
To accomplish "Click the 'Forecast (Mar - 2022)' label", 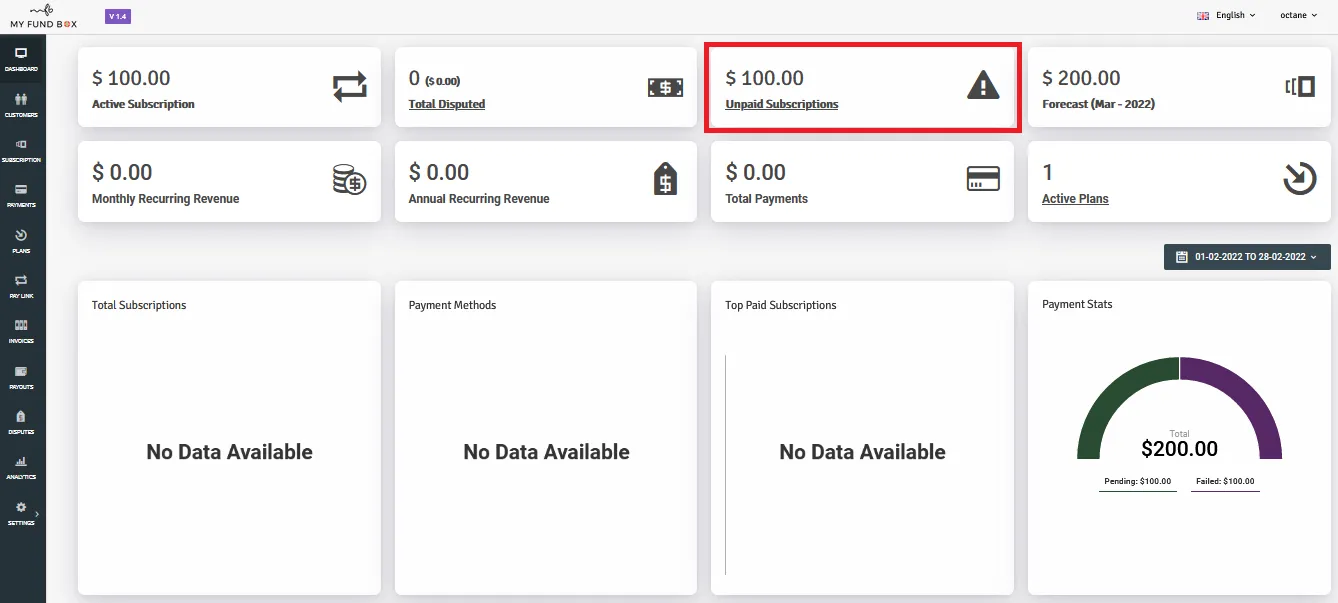I will [x=1098, y=104].
